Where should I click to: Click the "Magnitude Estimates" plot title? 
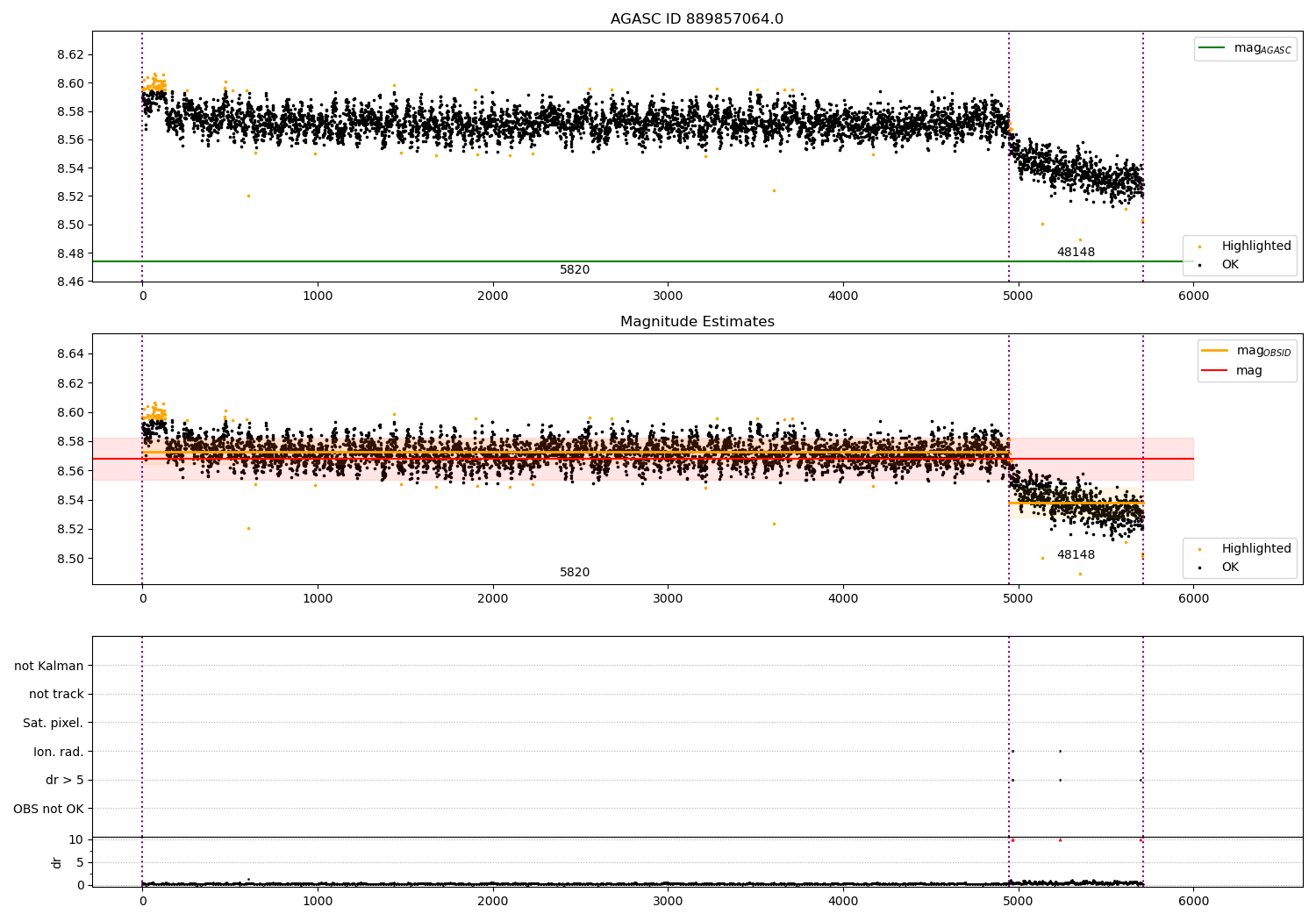697,322
